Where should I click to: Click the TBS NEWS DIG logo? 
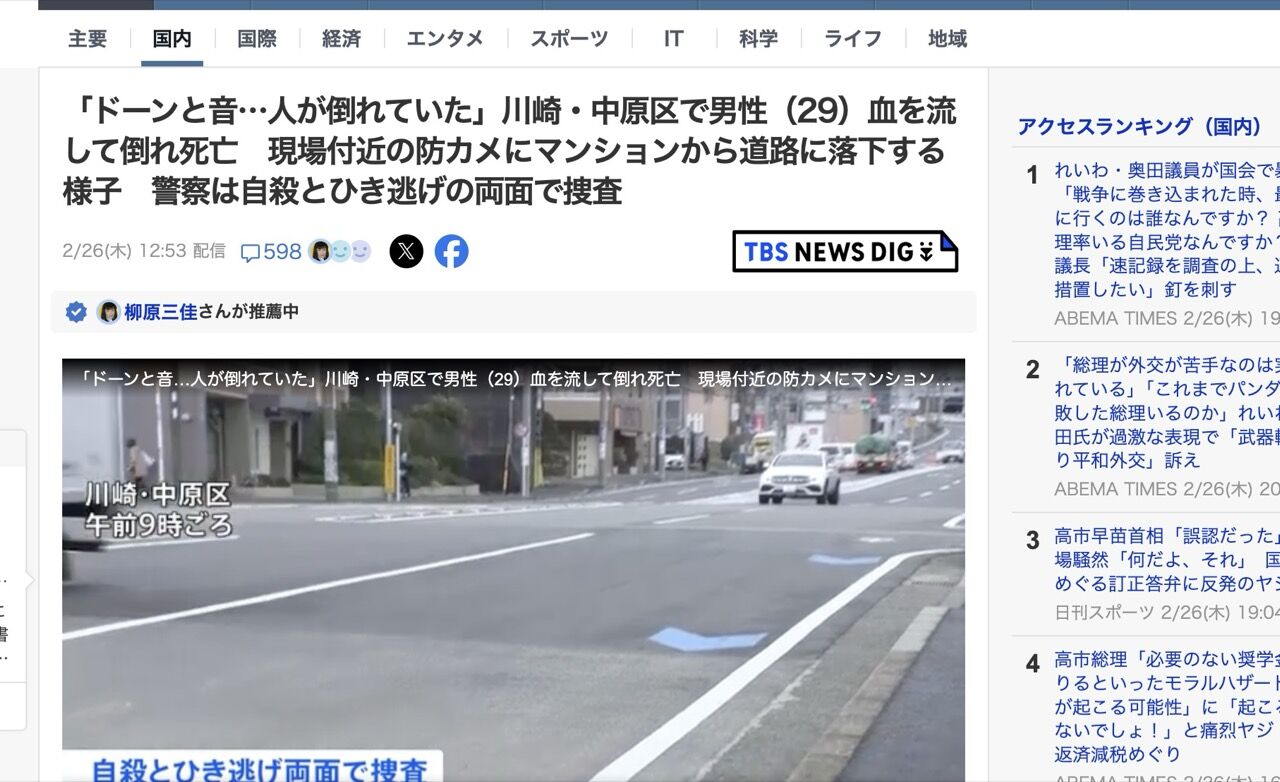tap(845, 251)
